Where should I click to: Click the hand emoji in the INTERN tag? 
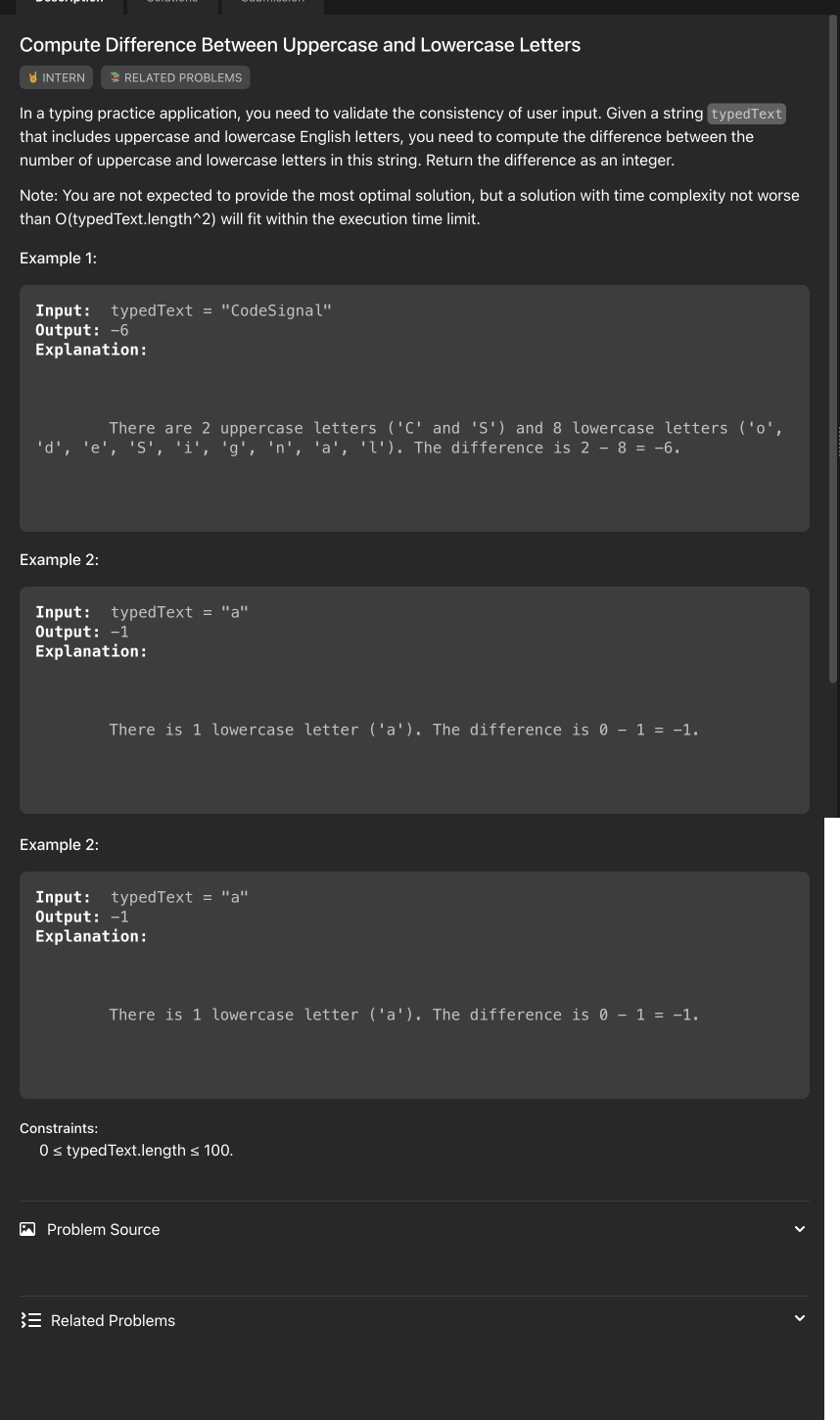[x=34, y=77]
